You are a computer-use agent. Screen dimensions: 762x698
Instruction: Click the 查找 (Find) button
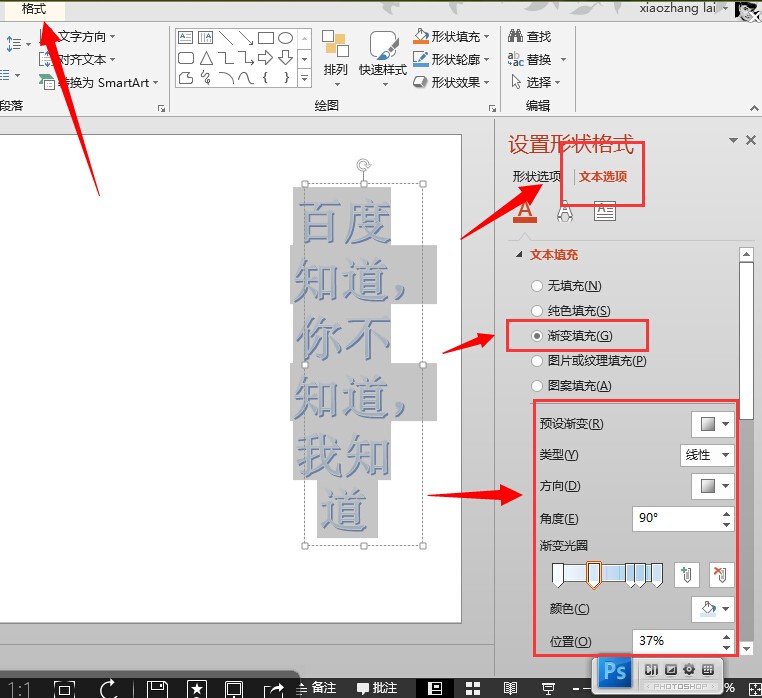pos(530,36)
